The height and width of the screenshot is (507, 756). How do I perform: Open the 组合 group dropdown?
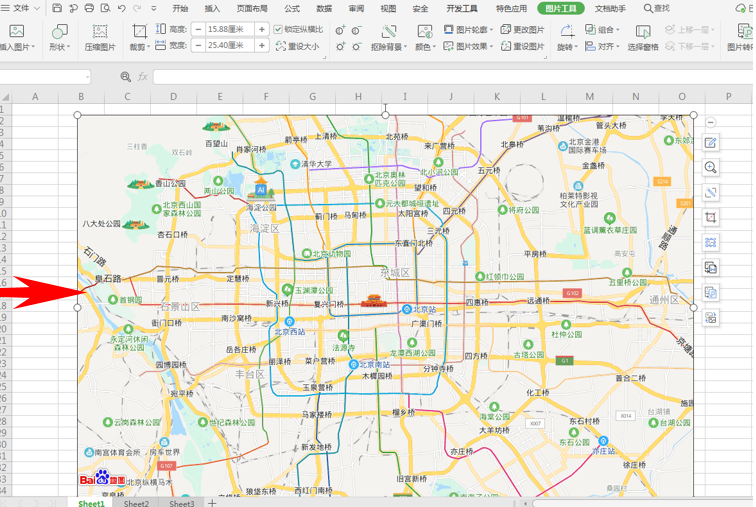click(x=602, y=29)
